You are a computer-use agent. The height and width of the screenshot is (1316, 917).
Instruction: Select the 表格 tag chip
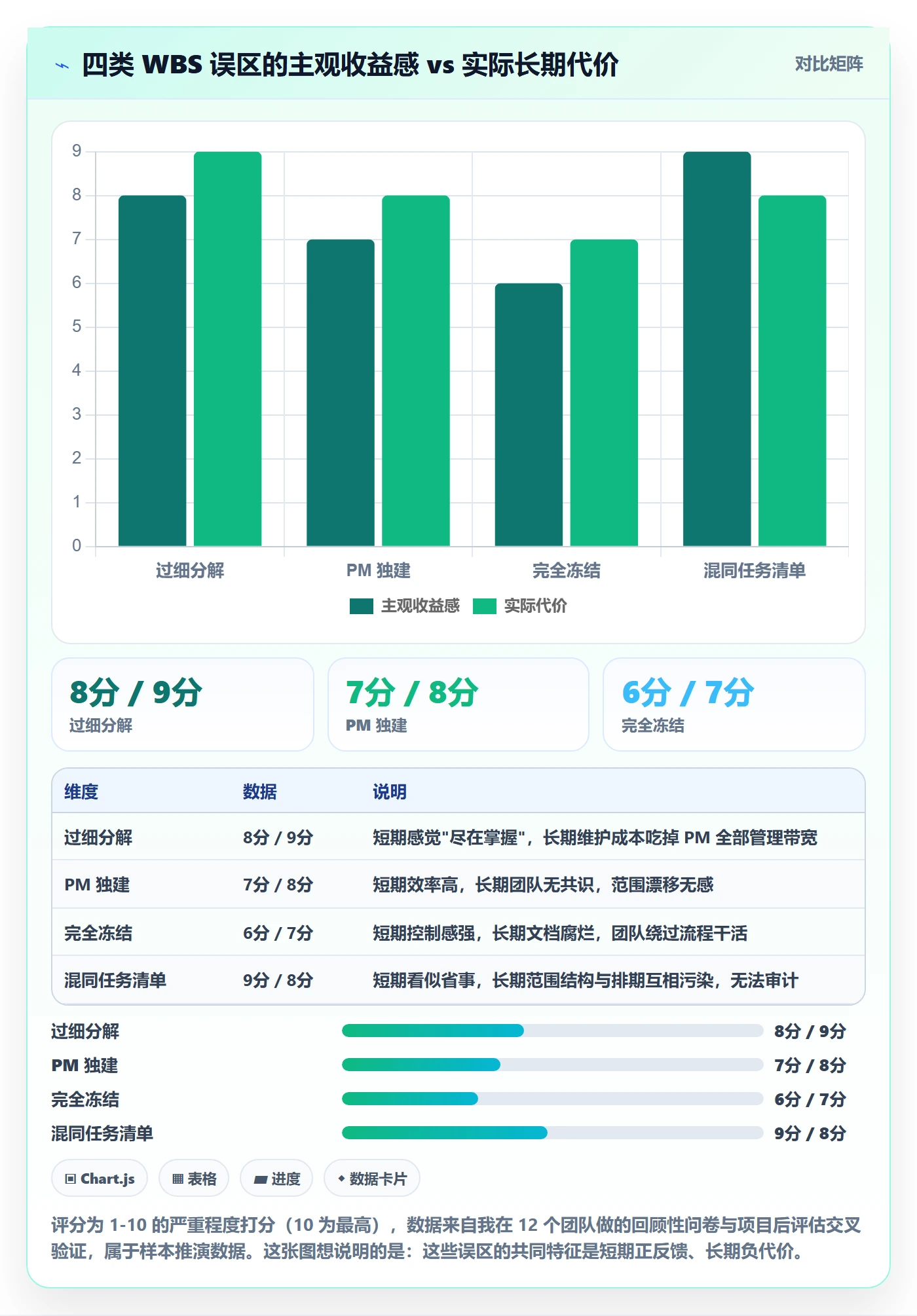(194, 1179)
